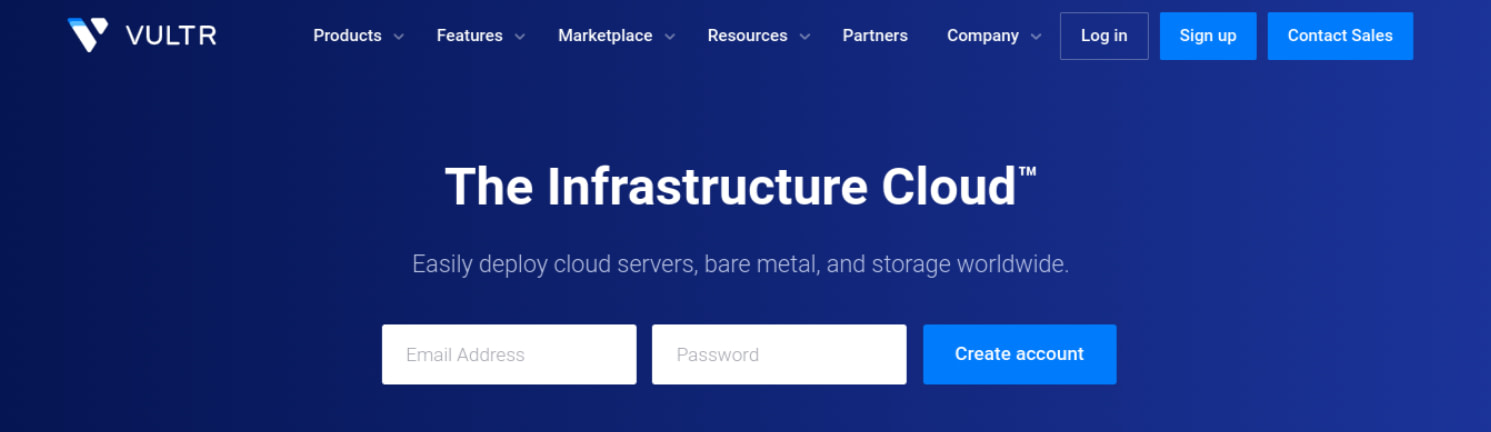Expand the Company dropdown chevron
1491x432 pixels.
(x=1036, y=37)
